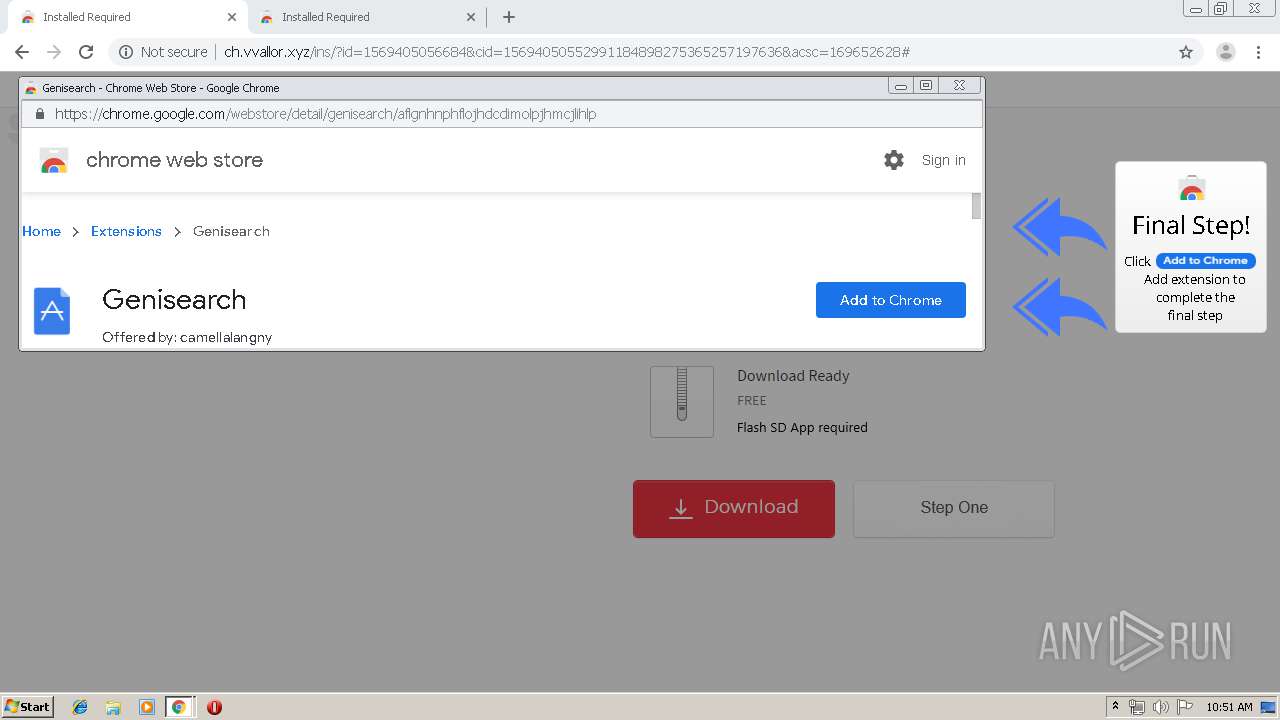Click the Add to Chrome pill in Final Step box
The height and width of the screenshot is (720, 1280).
pyautogui.click(x=1205, y=261)
